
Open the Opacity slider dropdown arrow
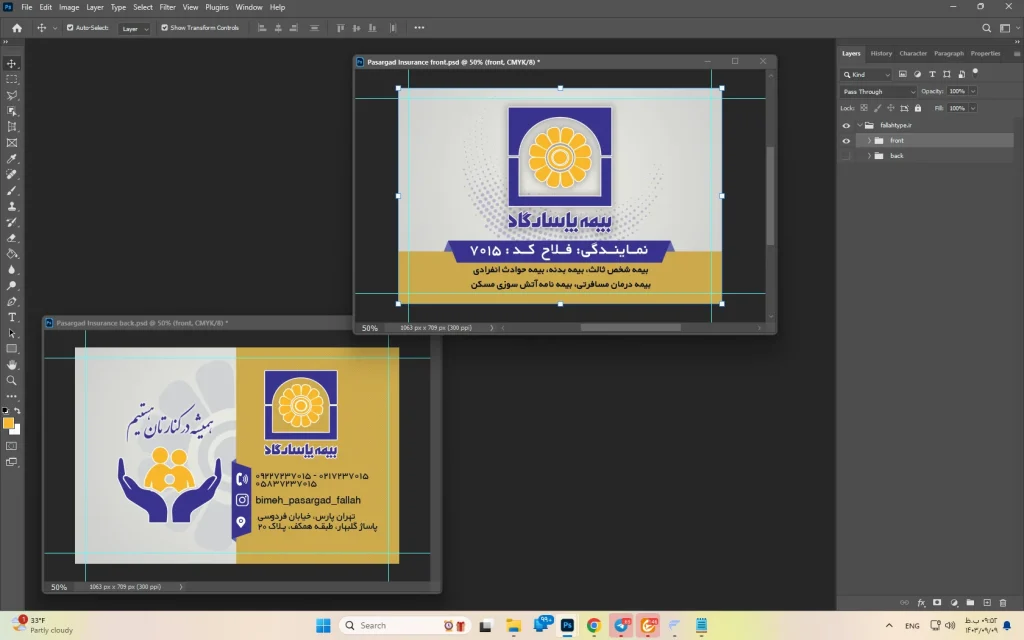point(973,91)
